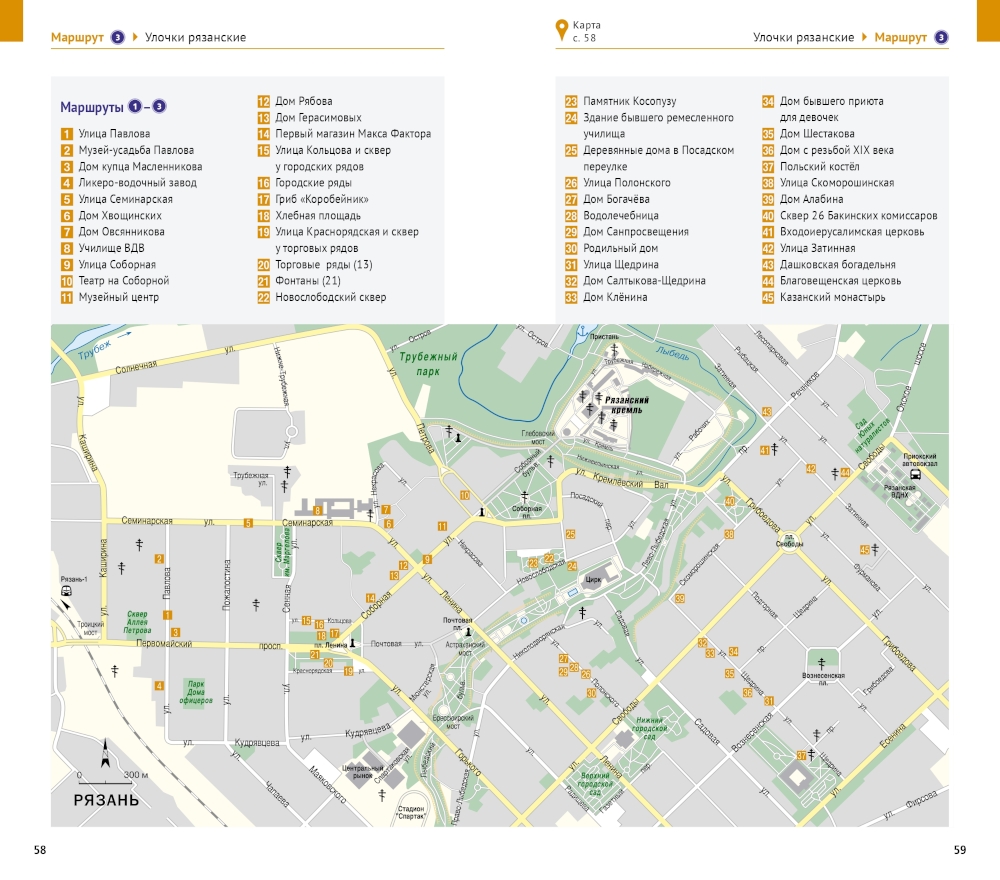Click map marker 10 on Соборная street
Viewport: 1000px width, 880px height.
pyautogui.click(x=465, y=495)
